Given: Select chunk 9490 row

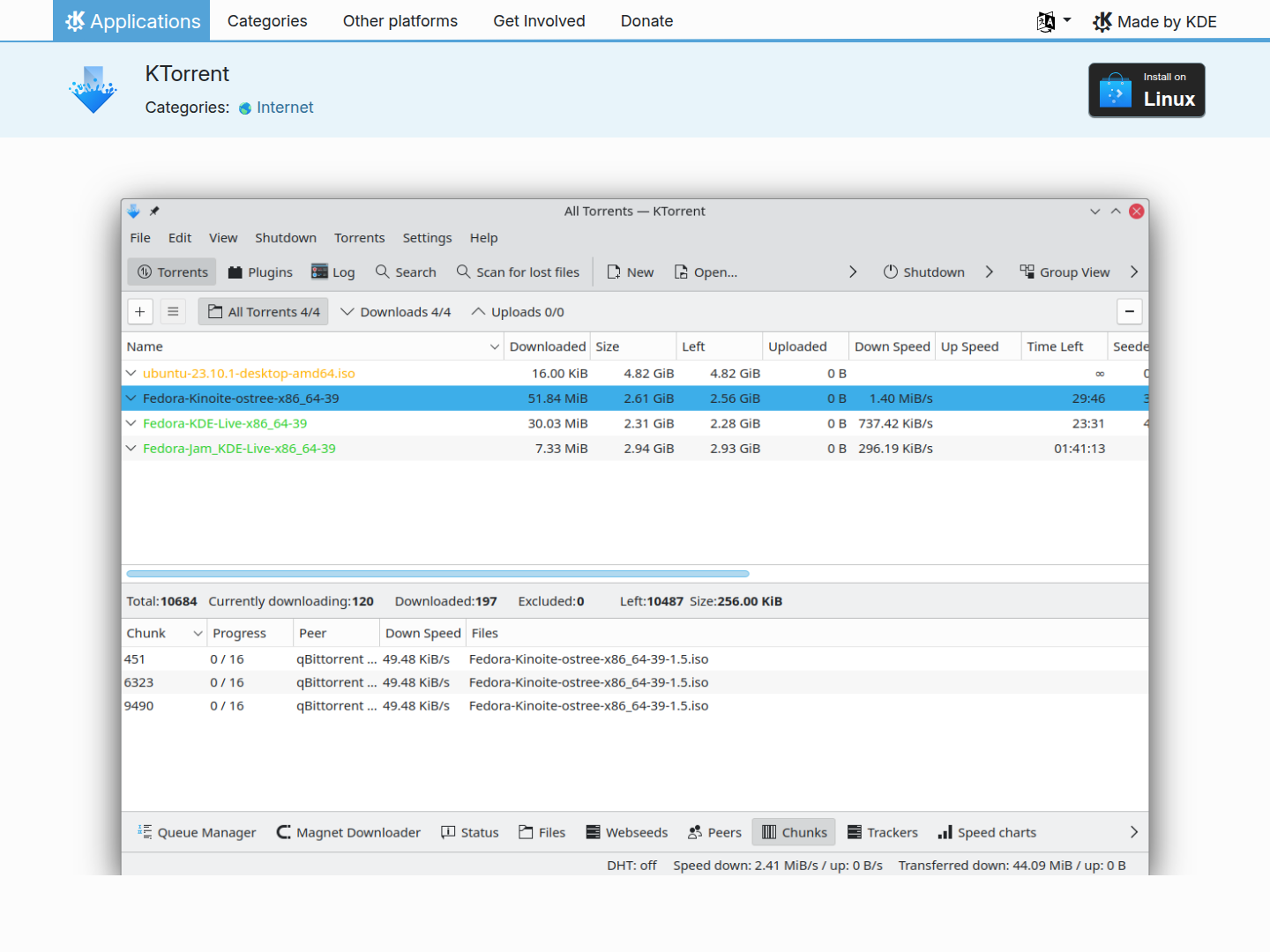Looking at the screenshot, I should pyautogui.click(x=635, y=706).
